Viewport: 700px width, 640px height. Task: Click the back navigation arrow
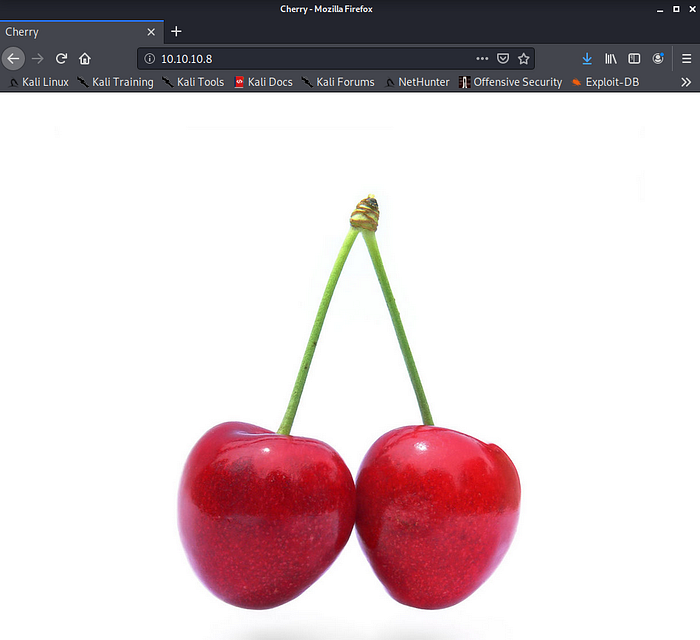coord(13,59)
